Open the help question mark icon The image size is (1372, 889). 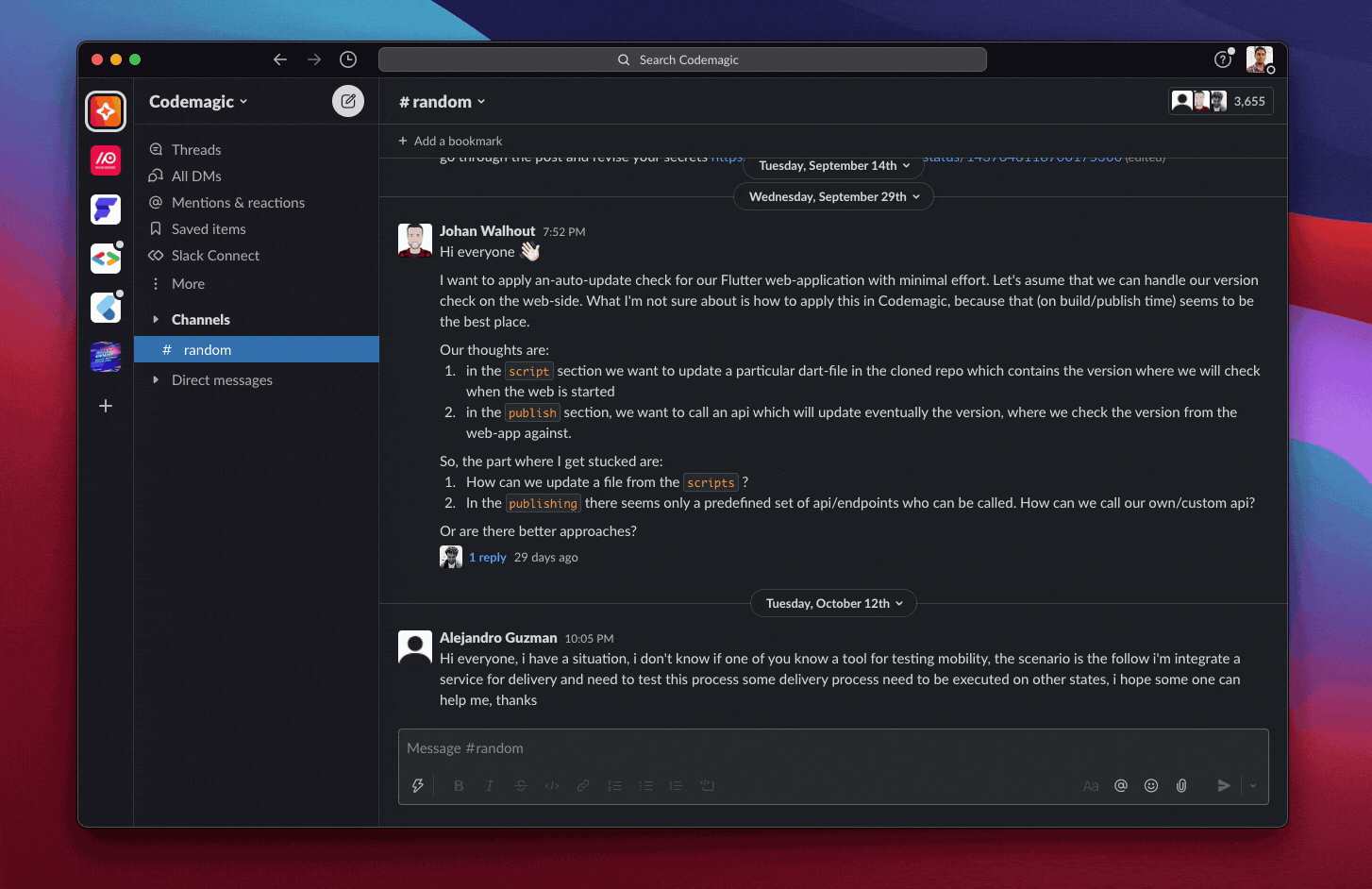click(1223, 59)
